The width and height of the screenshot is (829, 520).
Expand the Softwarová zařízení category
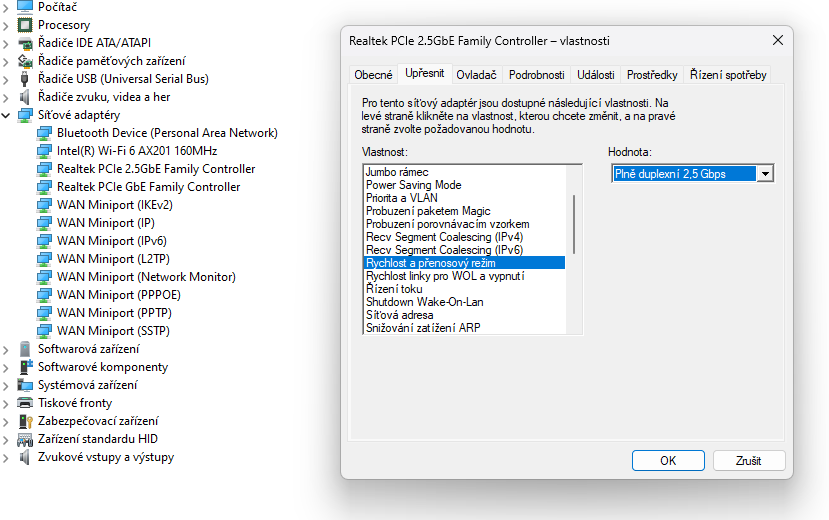pos(8,349)
